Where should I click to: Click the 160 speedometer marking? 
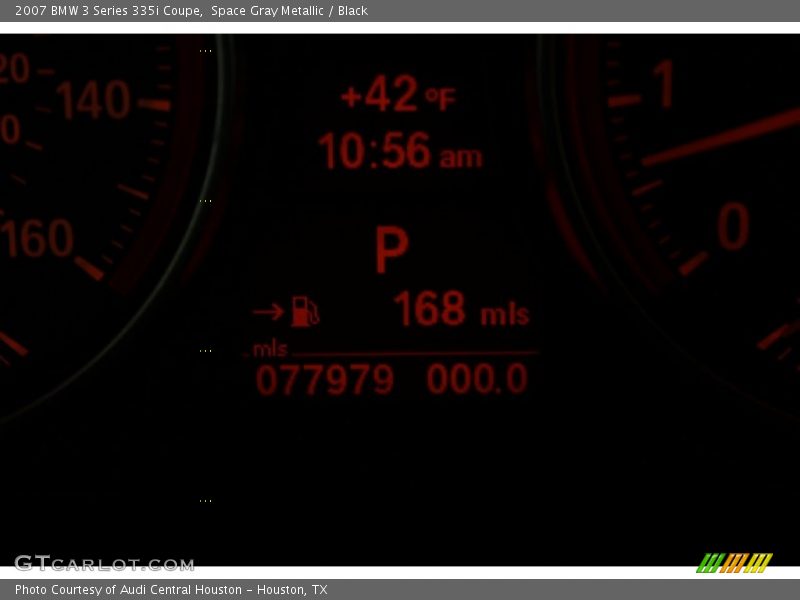(x=38, y=238)
